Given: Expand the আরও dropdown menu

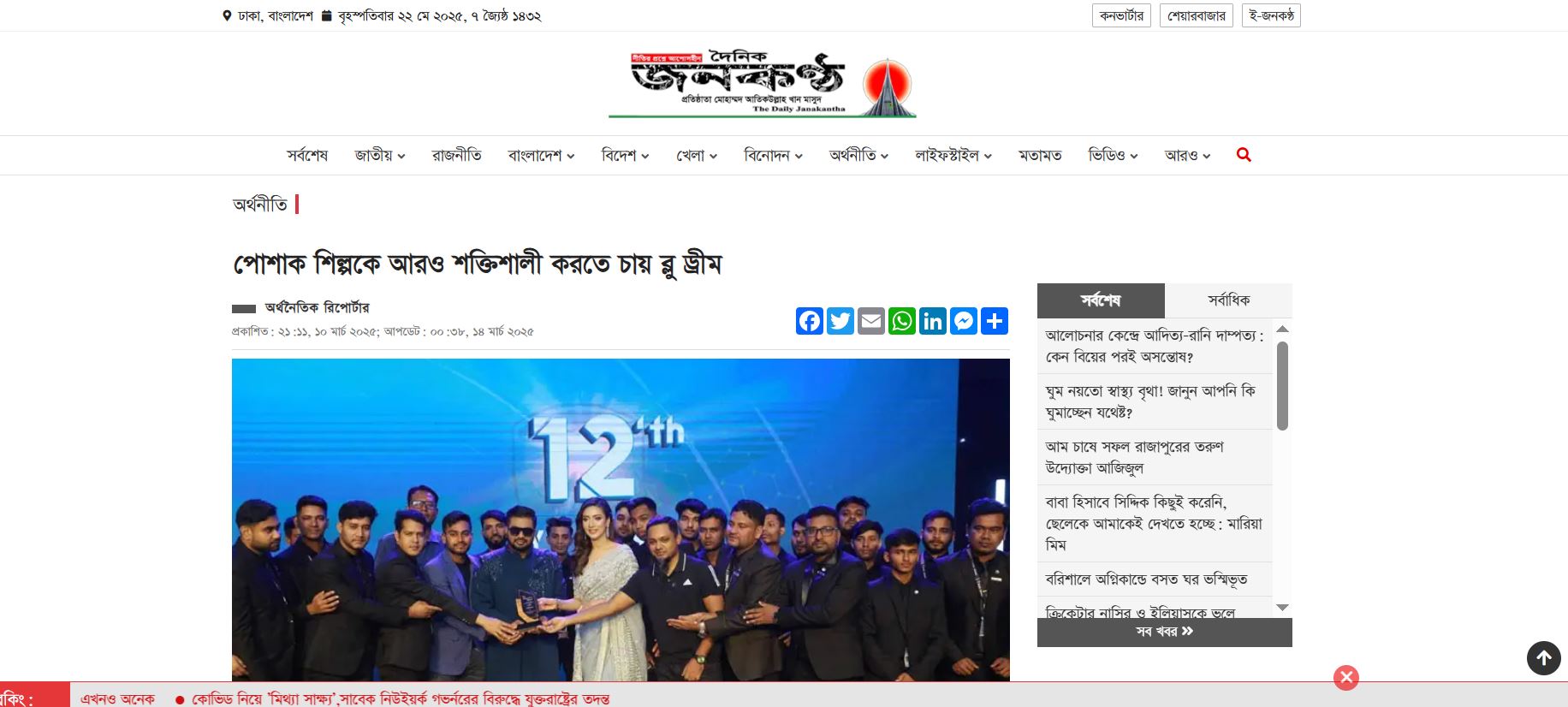Looking at the screenshot, I should [x=1187, y=155].
